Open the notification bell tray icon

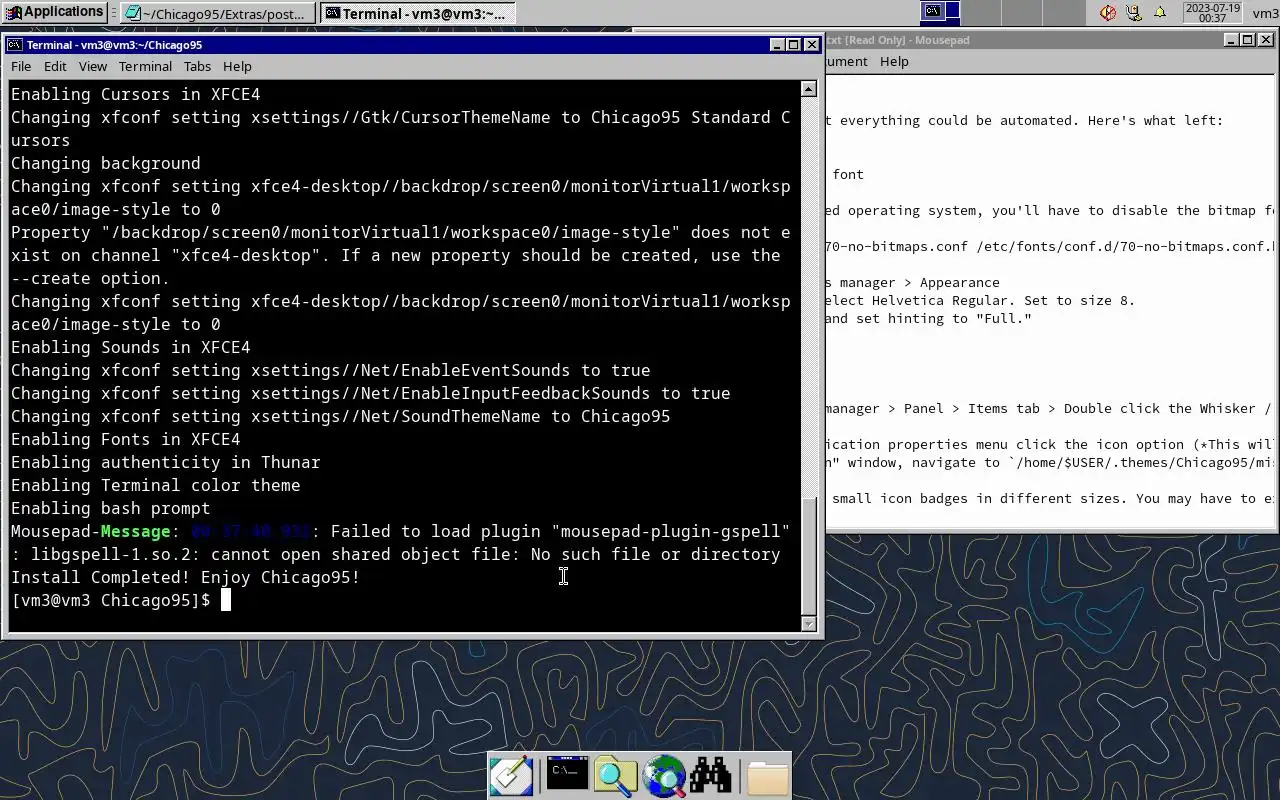point(1160,13)
